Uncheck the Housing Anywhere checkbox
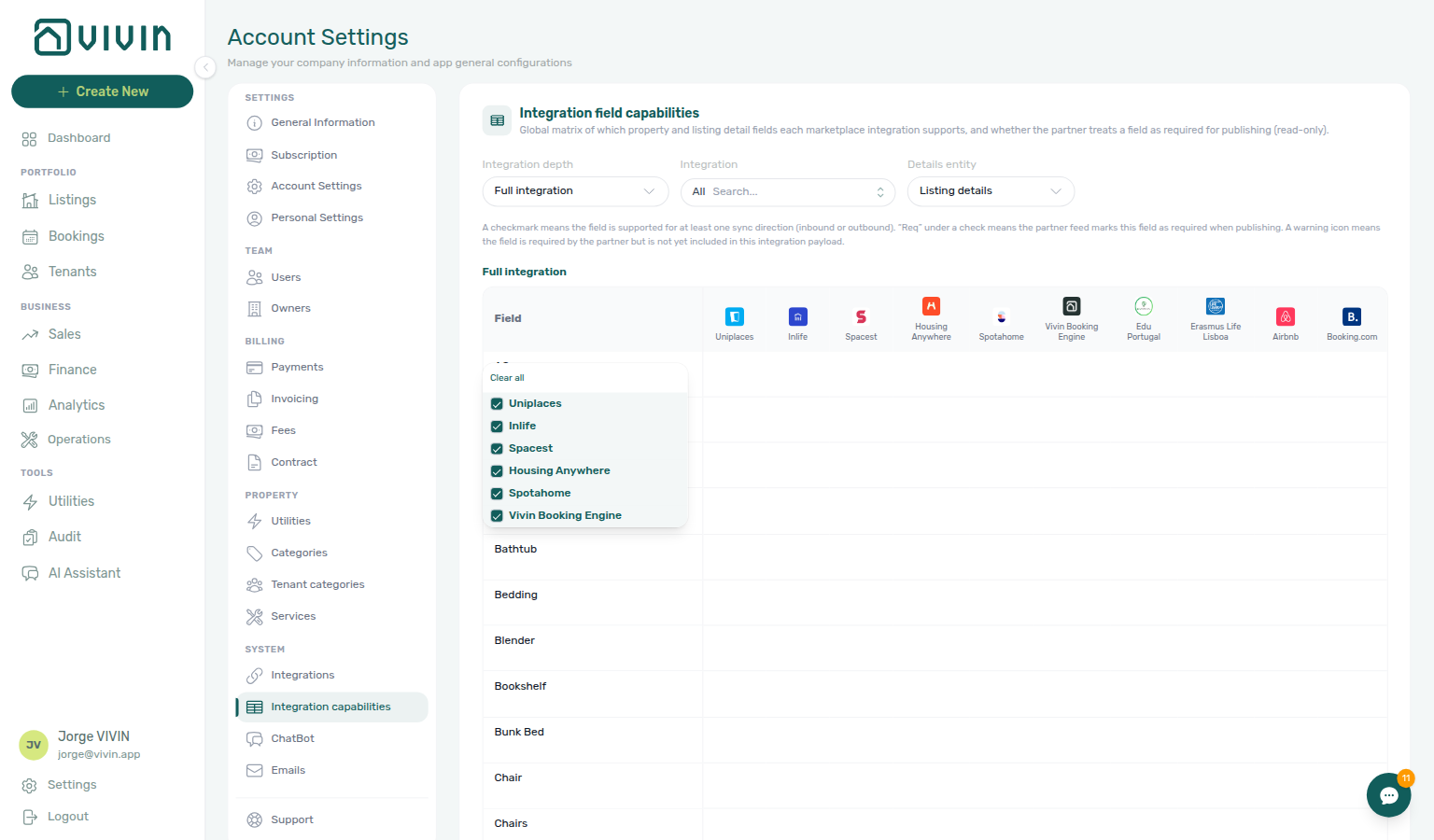This screenshot has width=1434, height=840. [497, 471]
